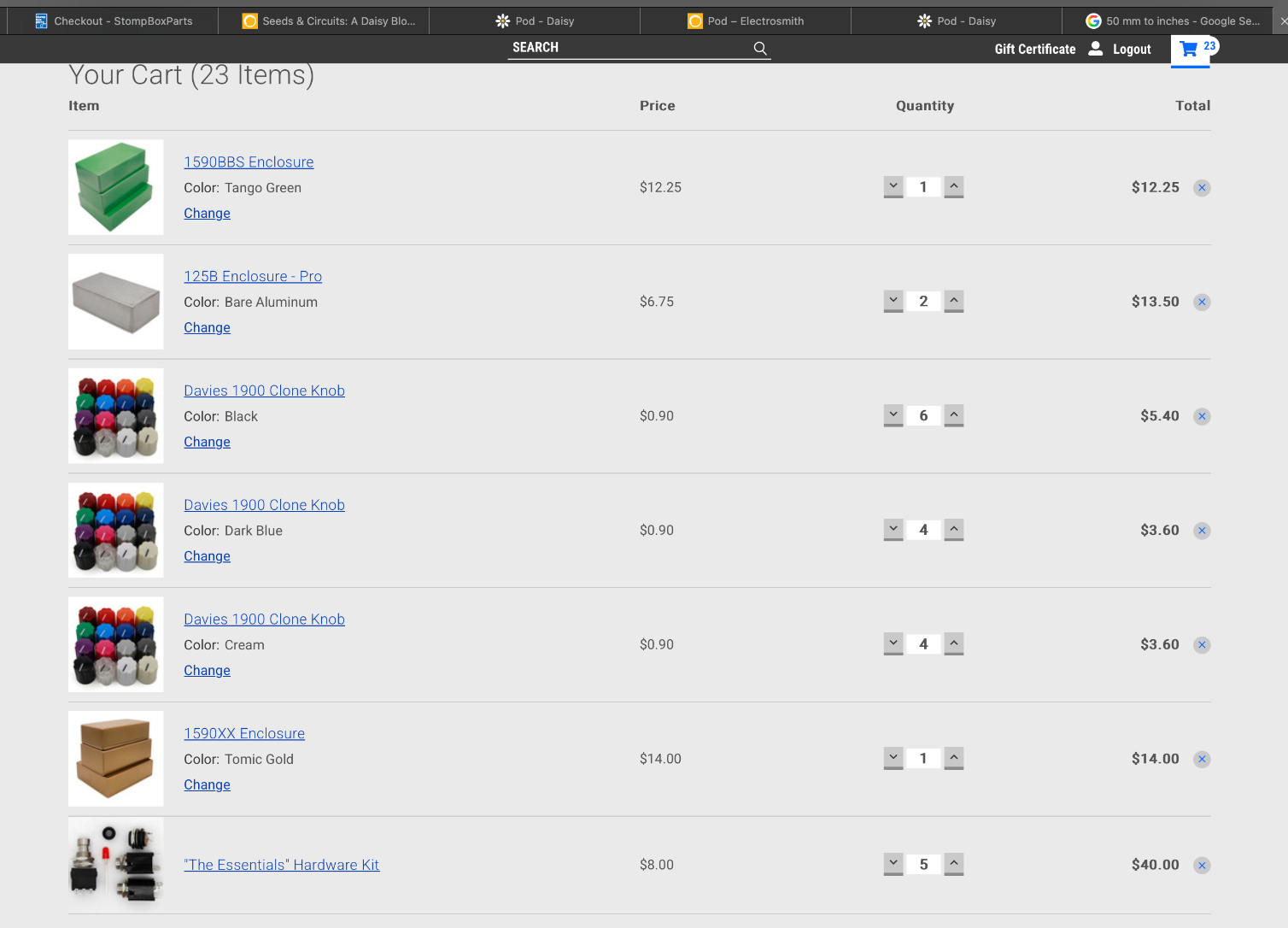Remove the Cream Davies Knob row

[x=1202, y=645]
